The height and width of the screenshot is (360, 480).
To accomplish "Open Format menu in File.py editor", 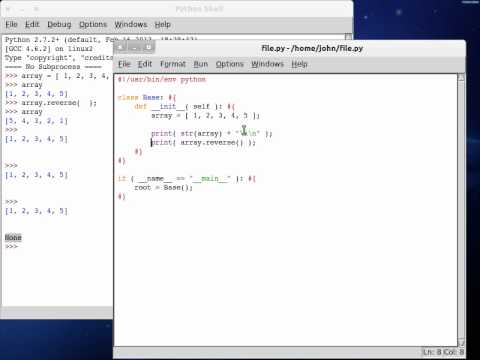I will [173, 64].
